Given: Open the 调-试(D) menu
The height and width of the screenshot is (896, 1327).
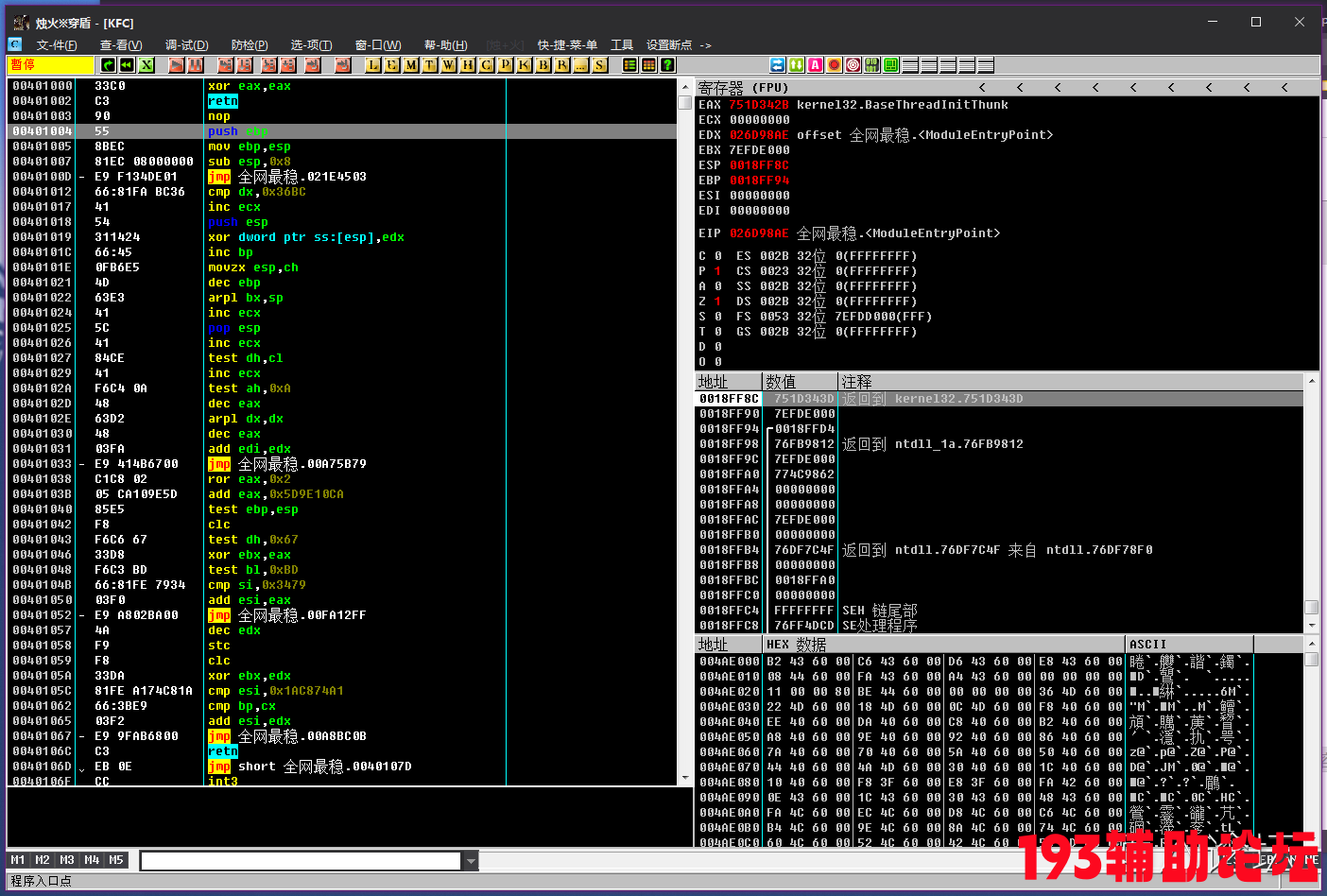Looking at the screenshot, I should click(186, 44).
